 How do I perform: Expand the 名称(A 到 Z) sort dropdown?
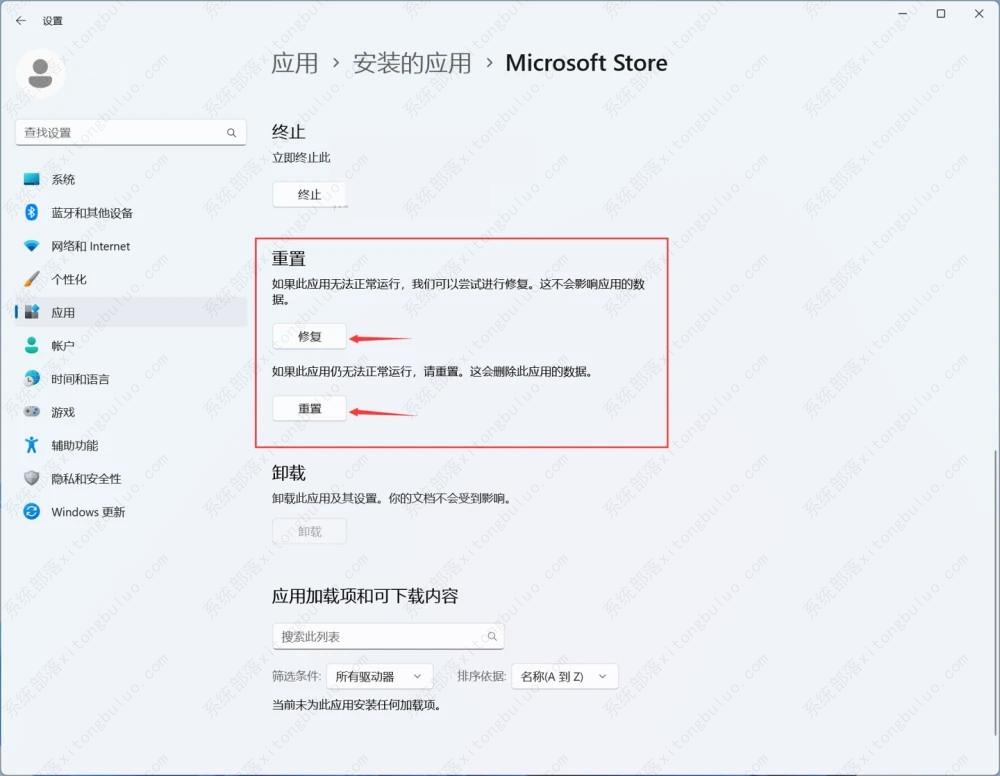(564, 677)
